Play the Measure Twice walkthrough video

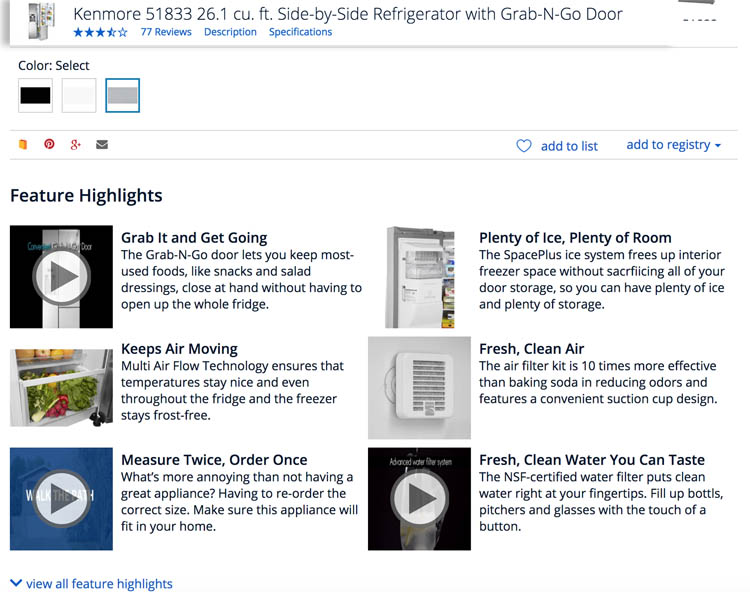click(x=61, y=498)
